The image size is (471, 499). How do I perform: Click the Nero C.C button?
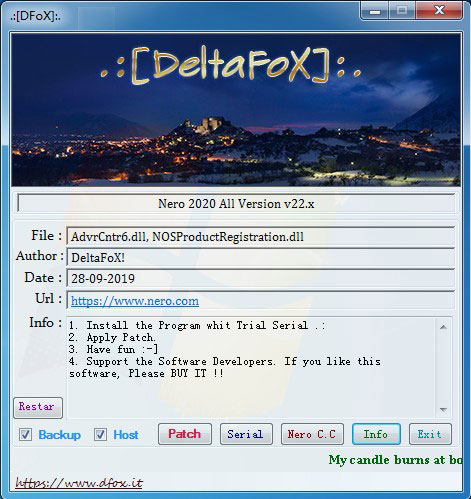[x=312, y=434]
